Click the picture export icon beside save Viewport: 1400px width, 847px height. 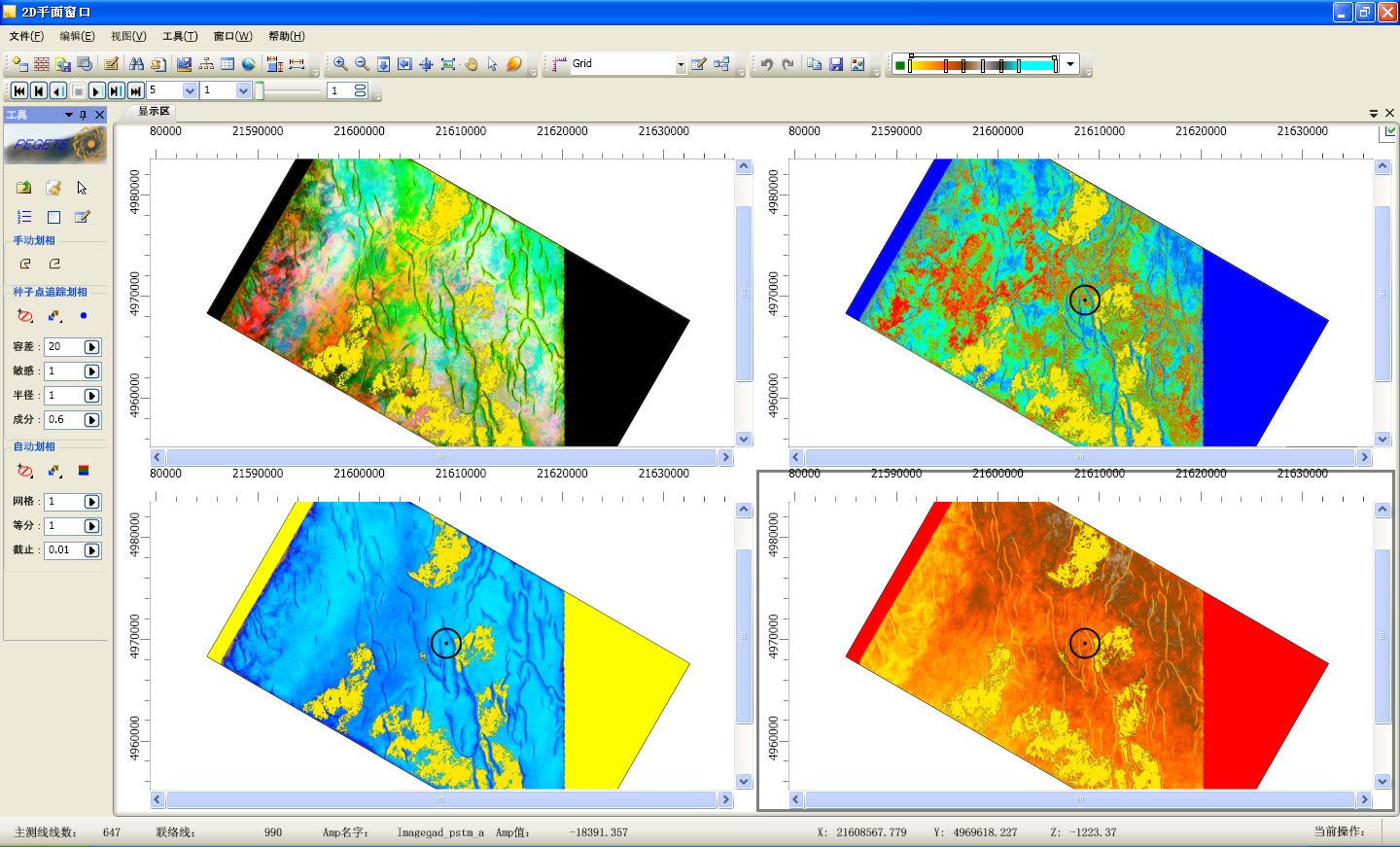point(857,64)
